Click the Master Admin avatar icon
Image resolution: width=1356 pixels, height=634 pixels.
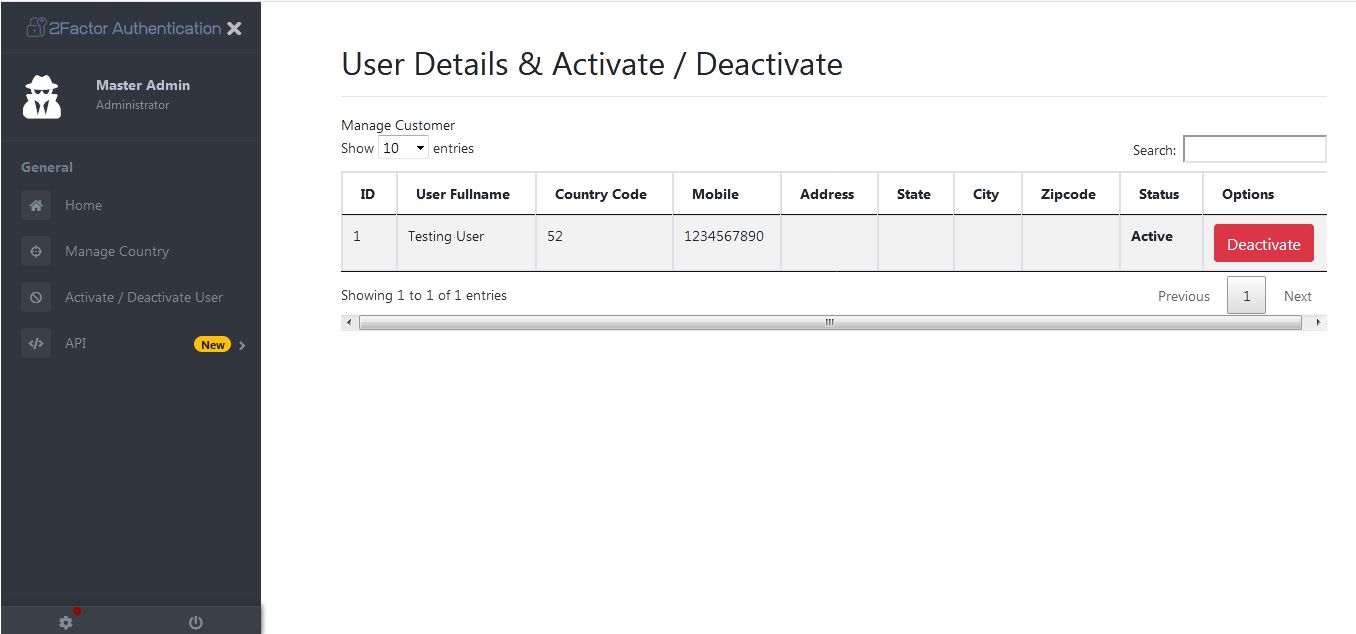42,96
